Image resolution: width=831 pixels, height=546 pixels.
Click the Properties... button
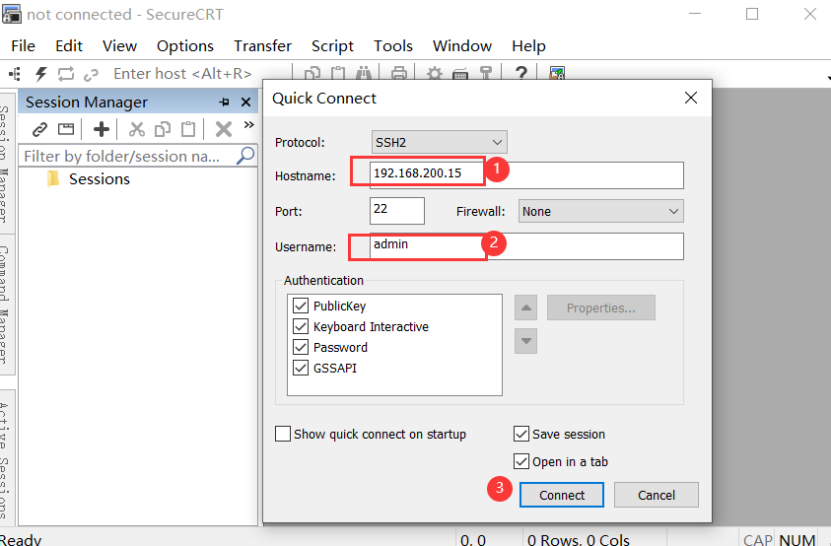pyautogui.click(x=601, y=308)
